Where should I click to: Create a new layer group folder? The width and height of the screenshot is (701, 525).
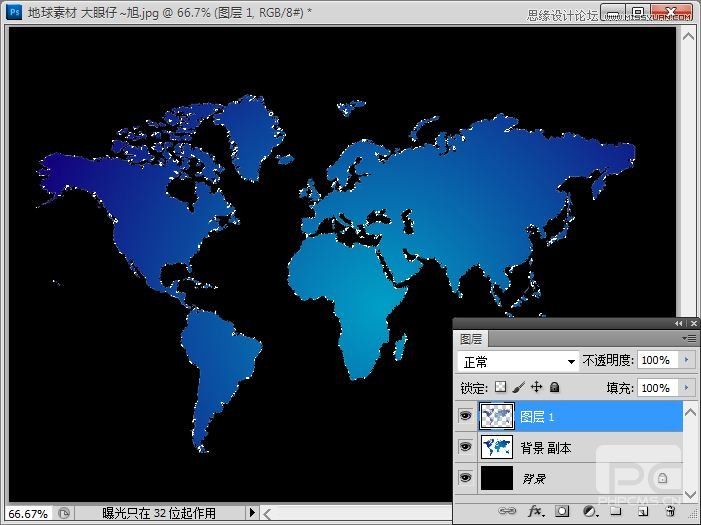(616, 511)
